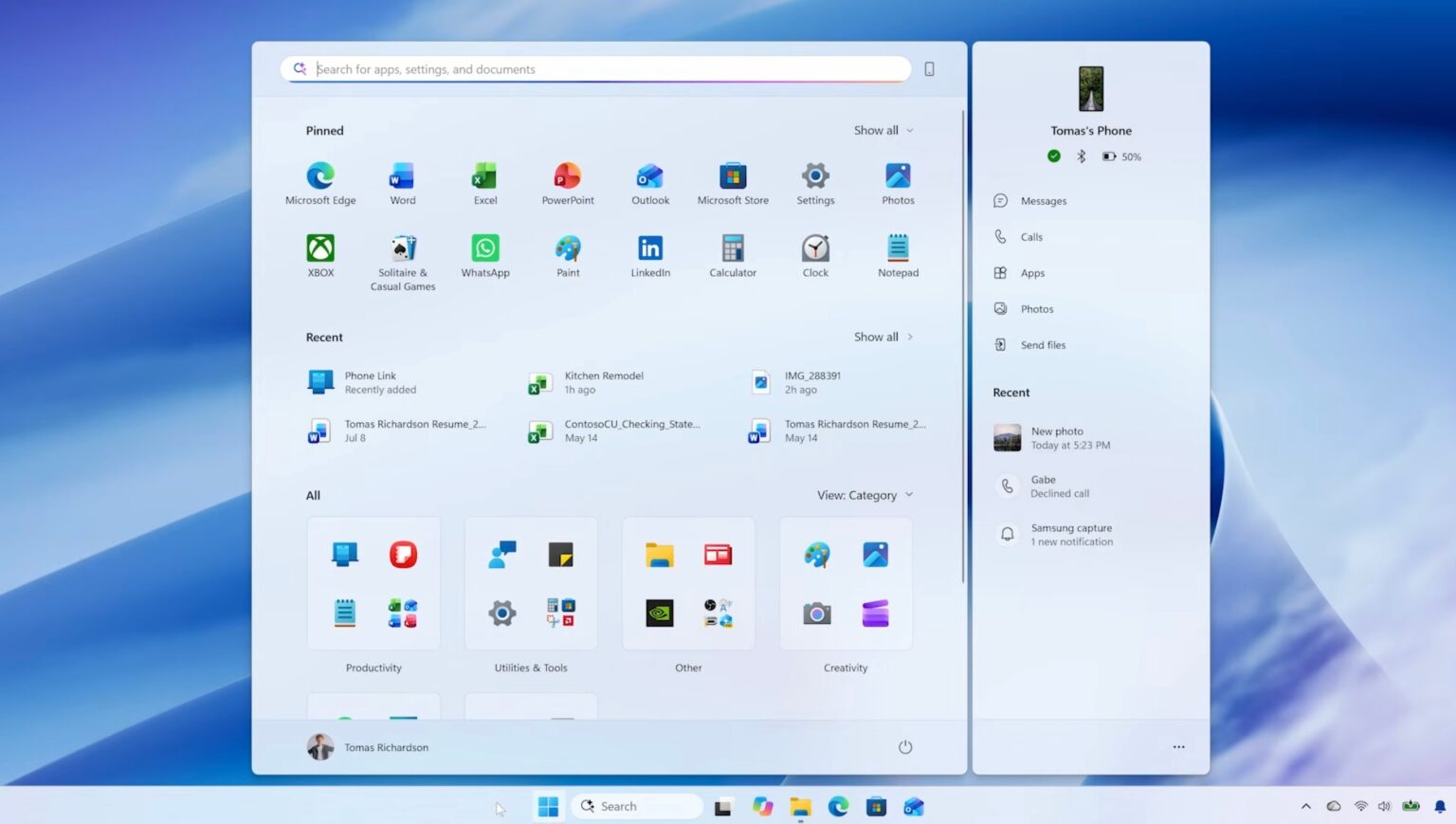The height and width of the screenshot is (824, 1456).
Task: Toggle the phone panel button beside search
Action: (x=929, y=69)
